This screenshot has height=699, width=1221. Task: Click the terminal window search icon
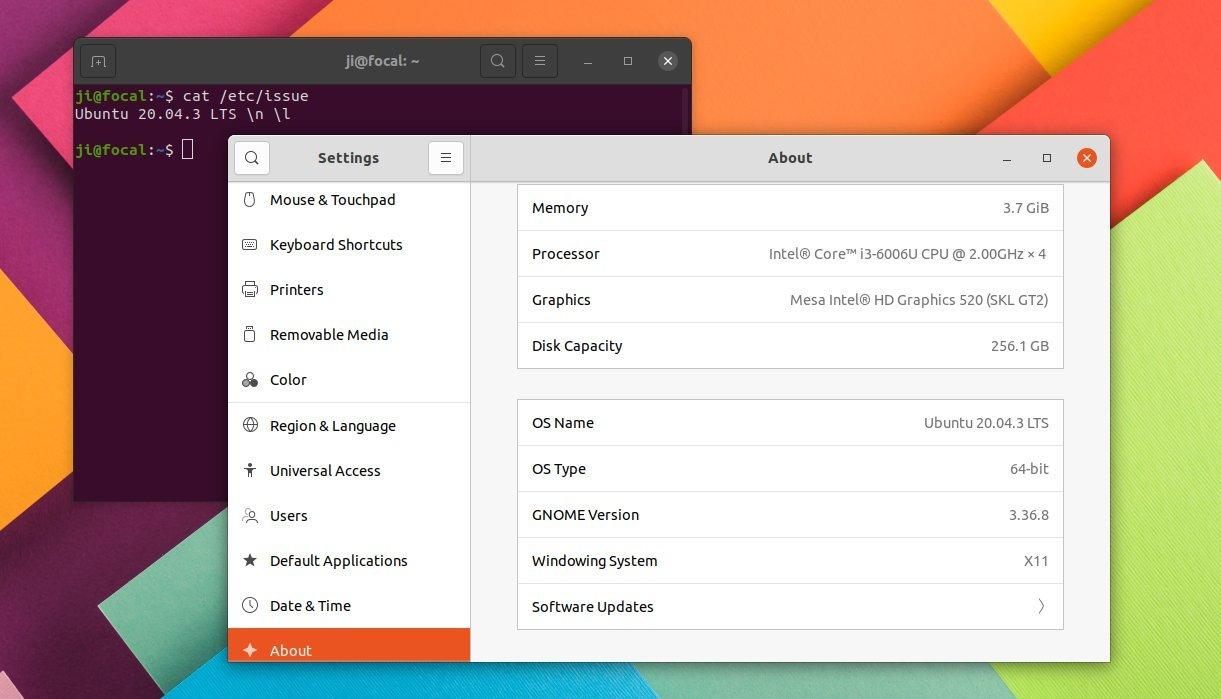(x=498, y=61)
